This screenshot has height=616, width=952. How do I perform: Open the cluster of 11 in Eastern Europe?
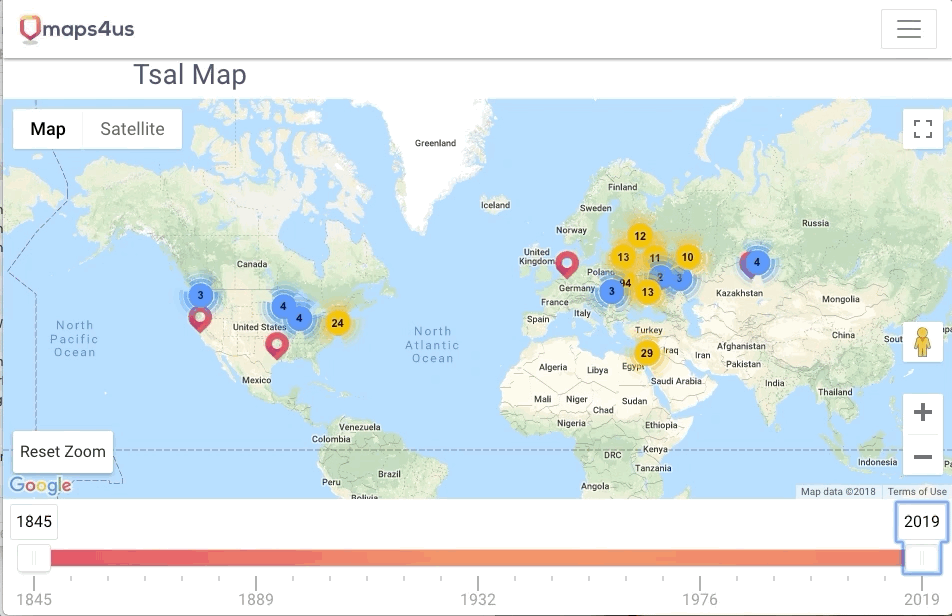pyautogui.click(x=654, y=258)
